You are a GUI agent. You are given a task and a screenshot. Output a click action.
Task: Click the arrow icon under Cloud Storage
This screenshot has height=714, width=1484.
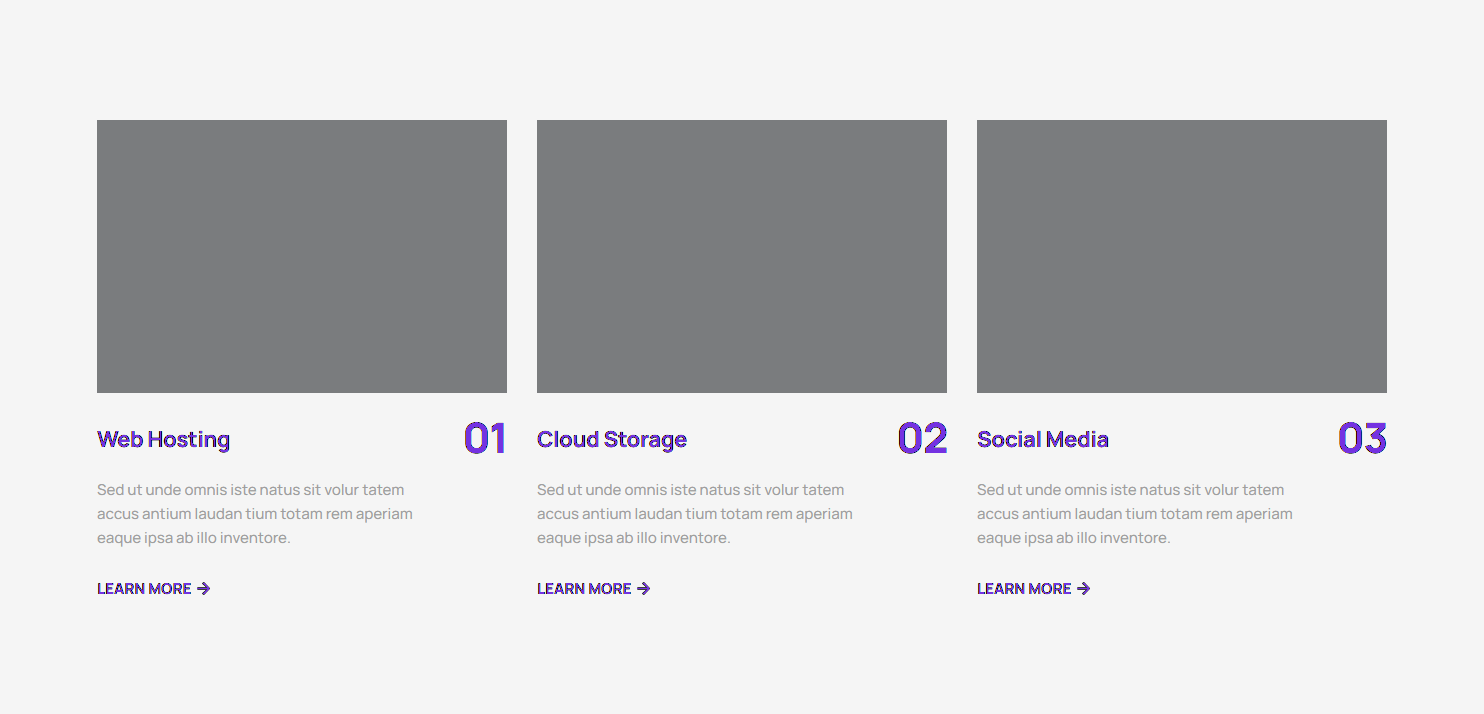pos(644,589)
